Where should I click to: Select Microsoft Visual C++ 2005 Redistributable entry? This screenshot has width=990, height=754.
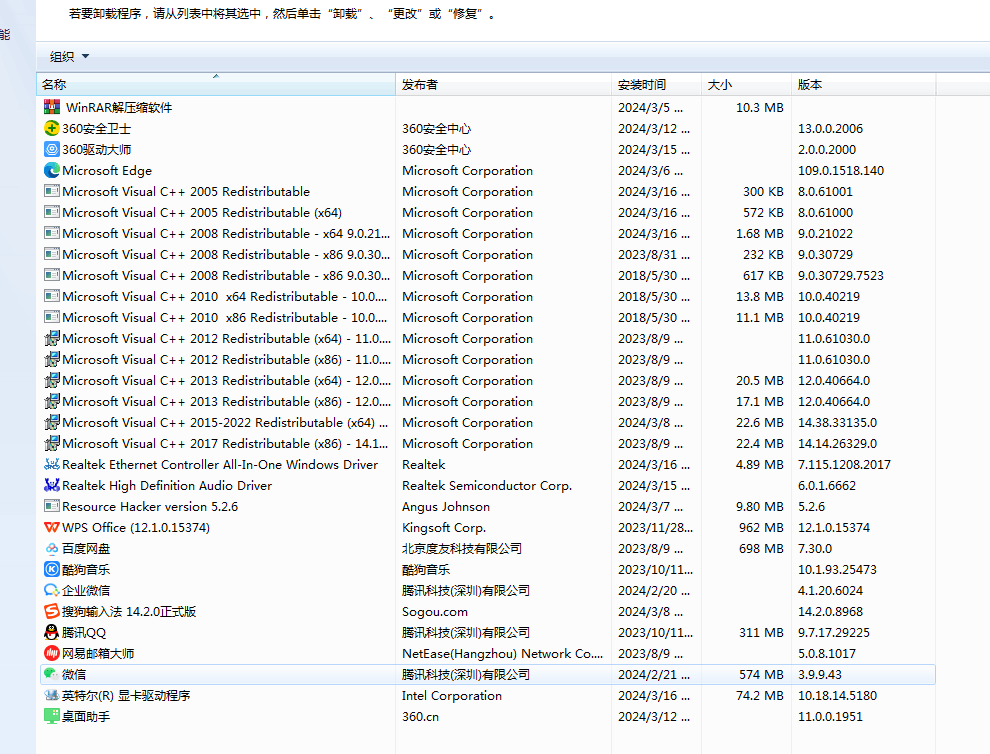(x=487, y=191)
